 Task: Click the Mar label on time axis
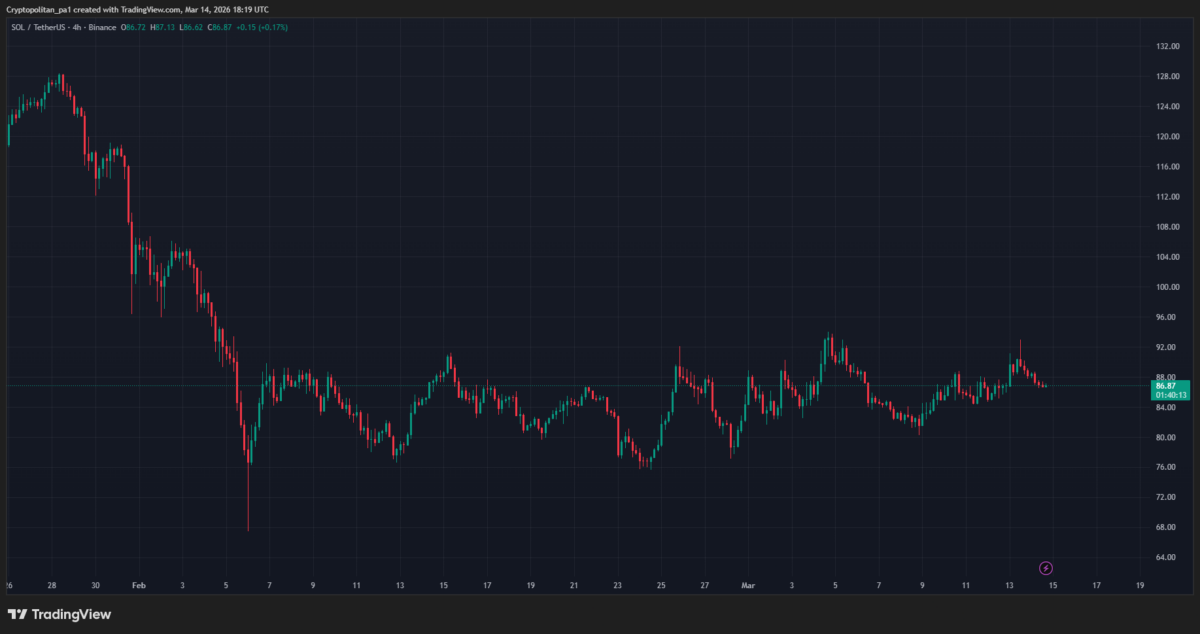pyautogui.click(x=747, y=585)
